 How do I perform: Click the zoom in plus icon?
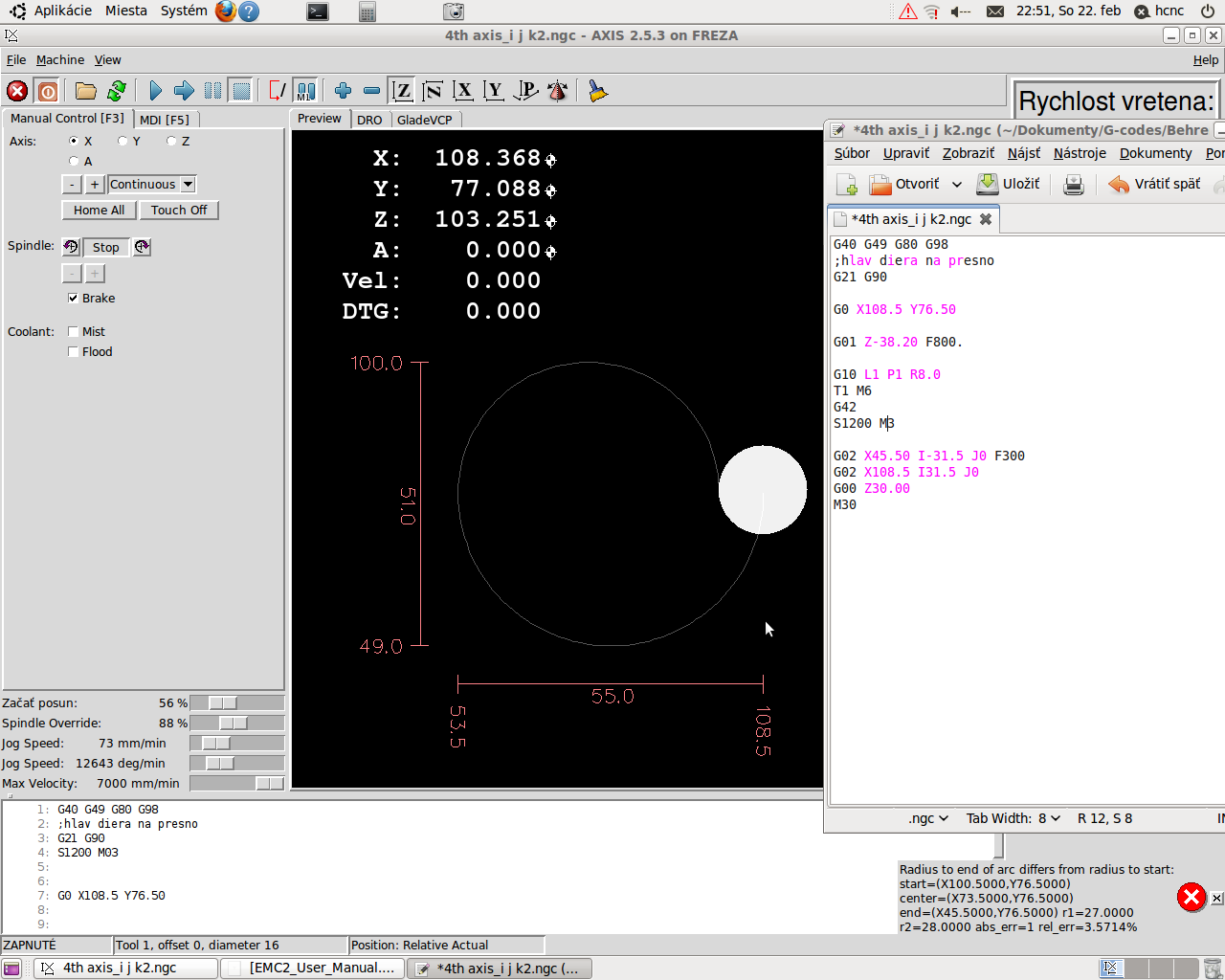coord(343,91)
